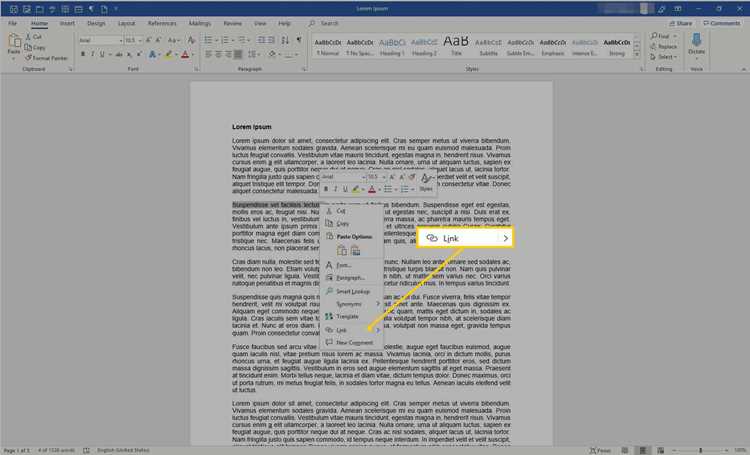Click the ribbon Text Highlight Color button
Viewport: 750px width, 455px height.
click(168, 55)
